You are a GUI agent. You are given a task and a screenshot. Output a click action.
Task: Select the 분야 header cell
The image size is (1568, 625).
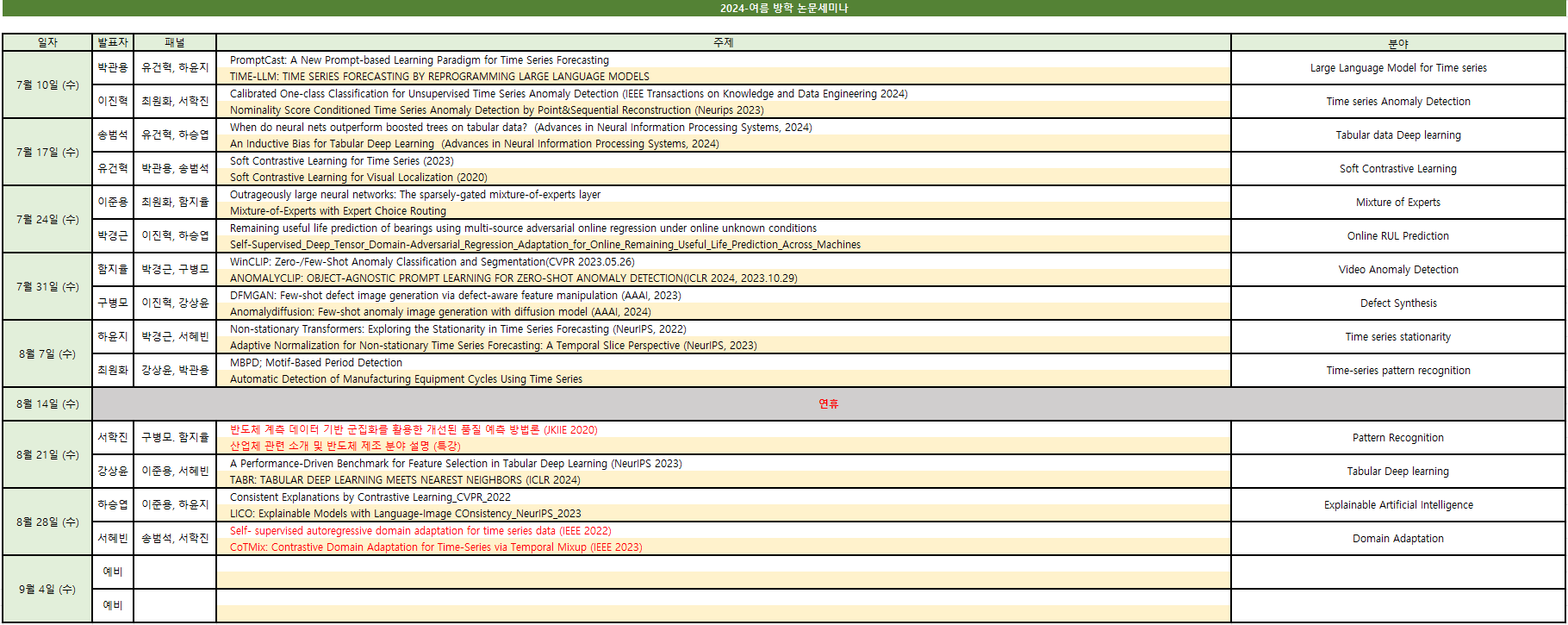1397,43
